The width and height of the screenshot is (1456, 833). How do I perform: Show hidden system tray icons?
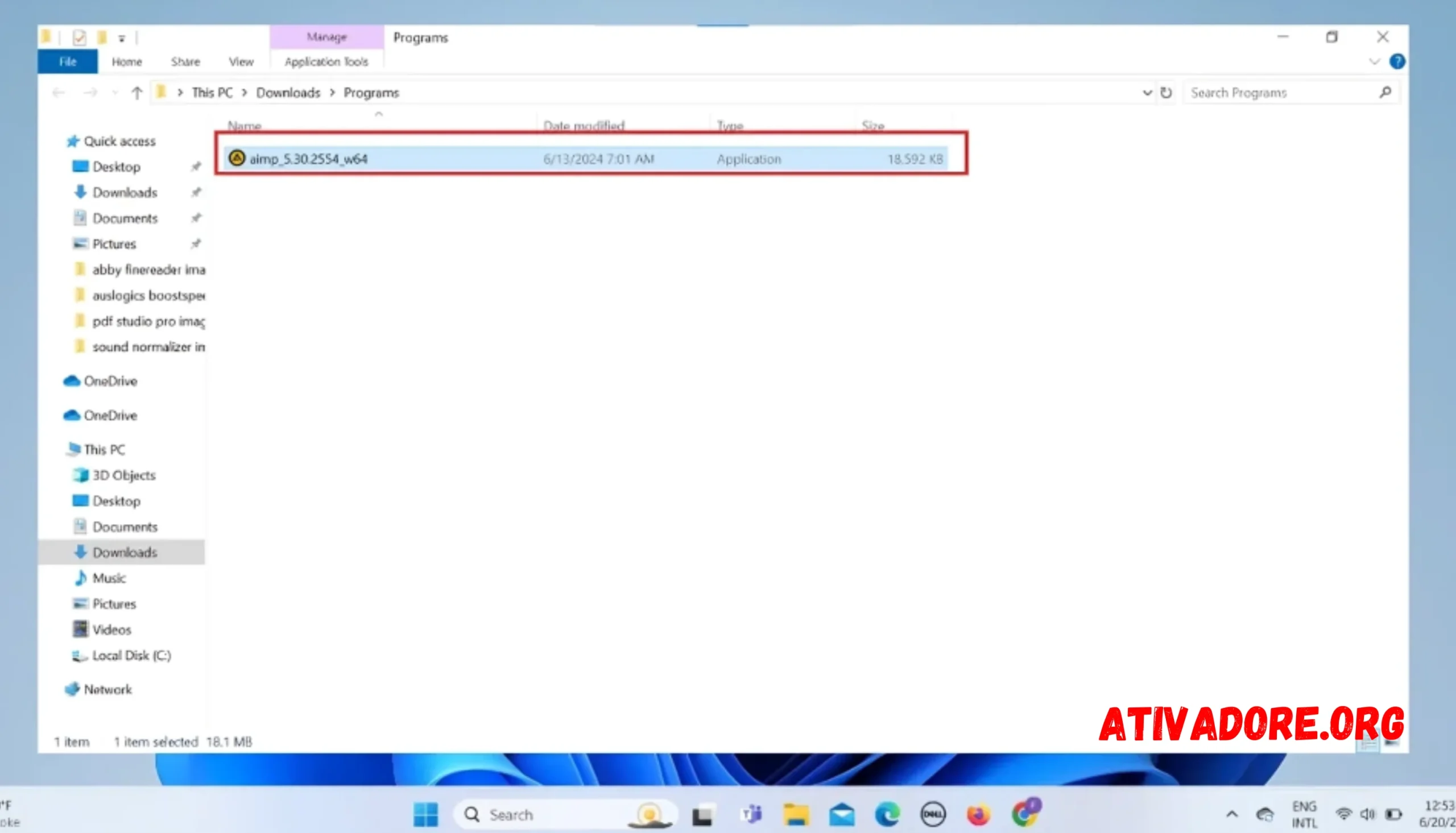pos(1232,814)
